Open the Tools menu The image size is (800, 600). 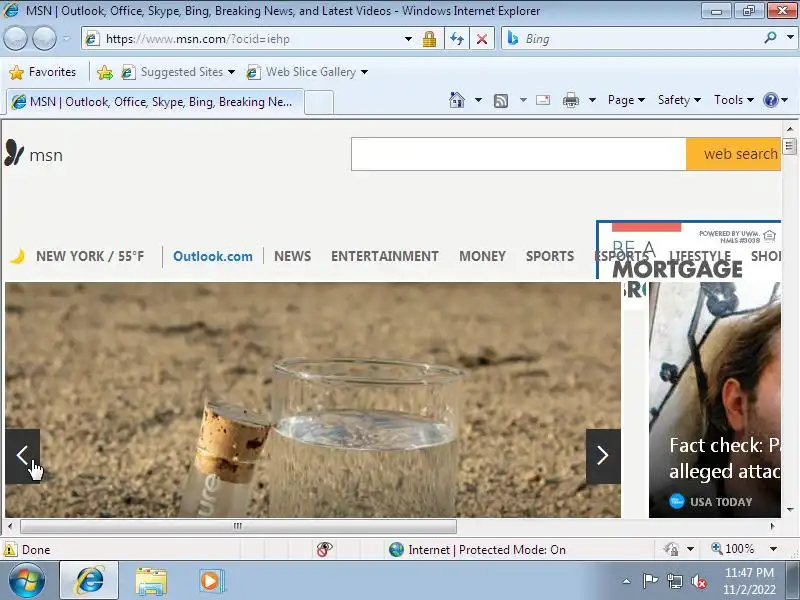coord(734,100)
